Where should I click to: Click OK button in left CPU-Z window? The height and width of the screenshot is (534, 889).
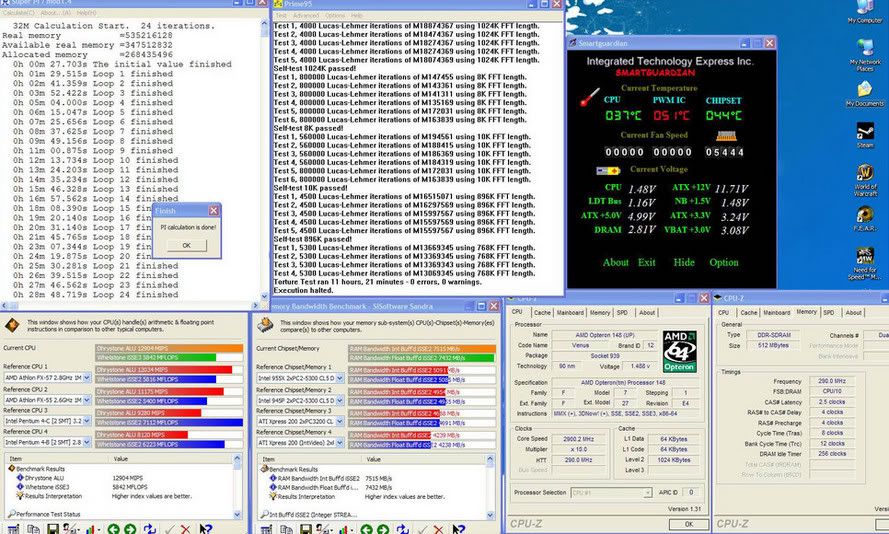(689, 524)
